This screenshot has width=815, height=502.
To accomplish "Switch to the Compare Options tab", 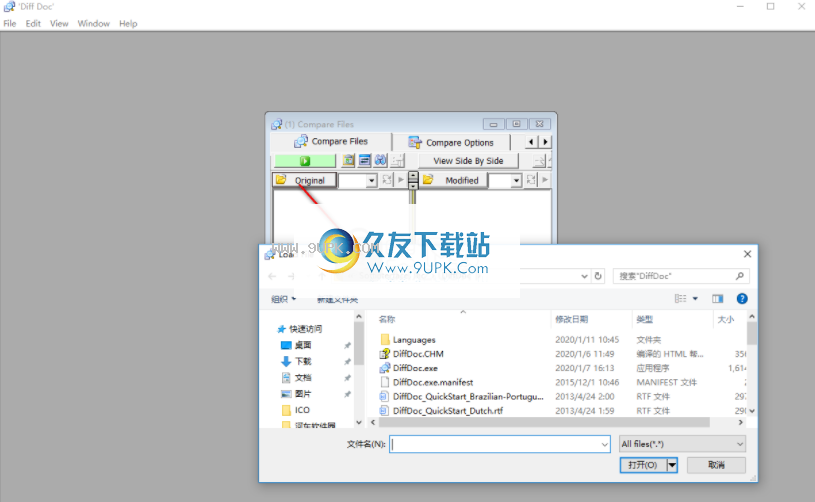I will click(451, 142).
